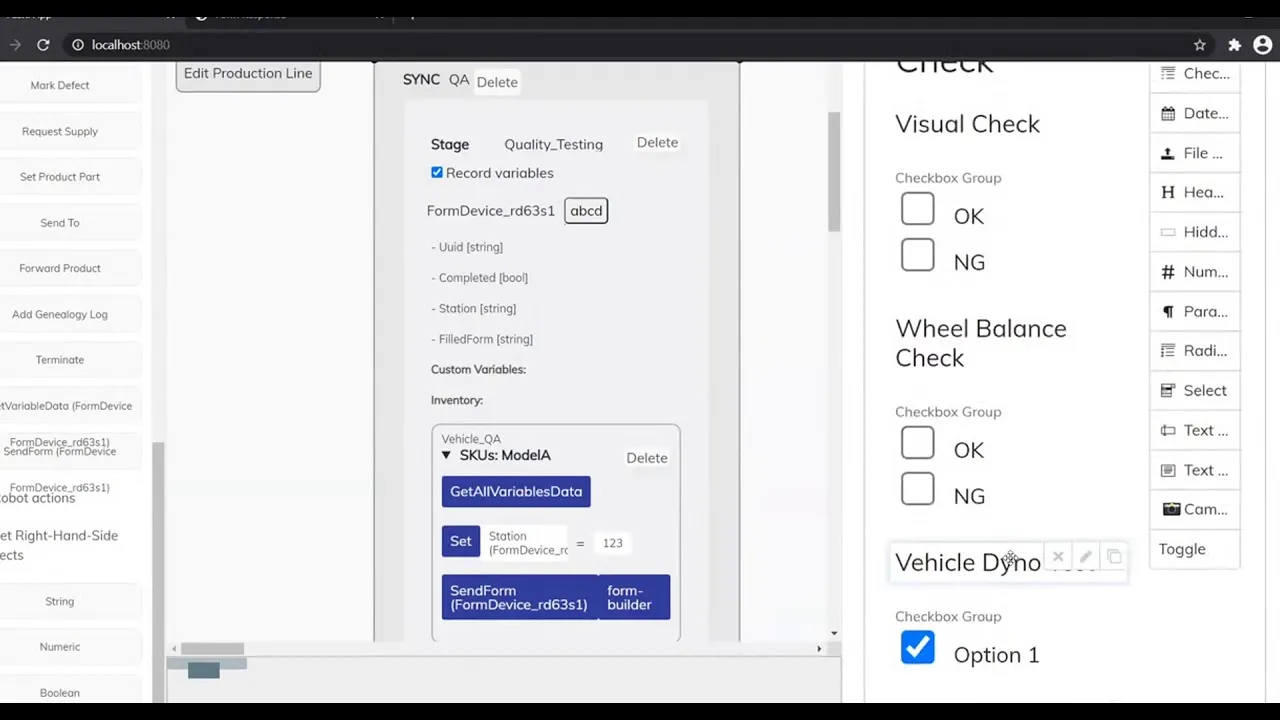Add a Toggle field from palette
1280x720 pixels.
pos(1195,549)
